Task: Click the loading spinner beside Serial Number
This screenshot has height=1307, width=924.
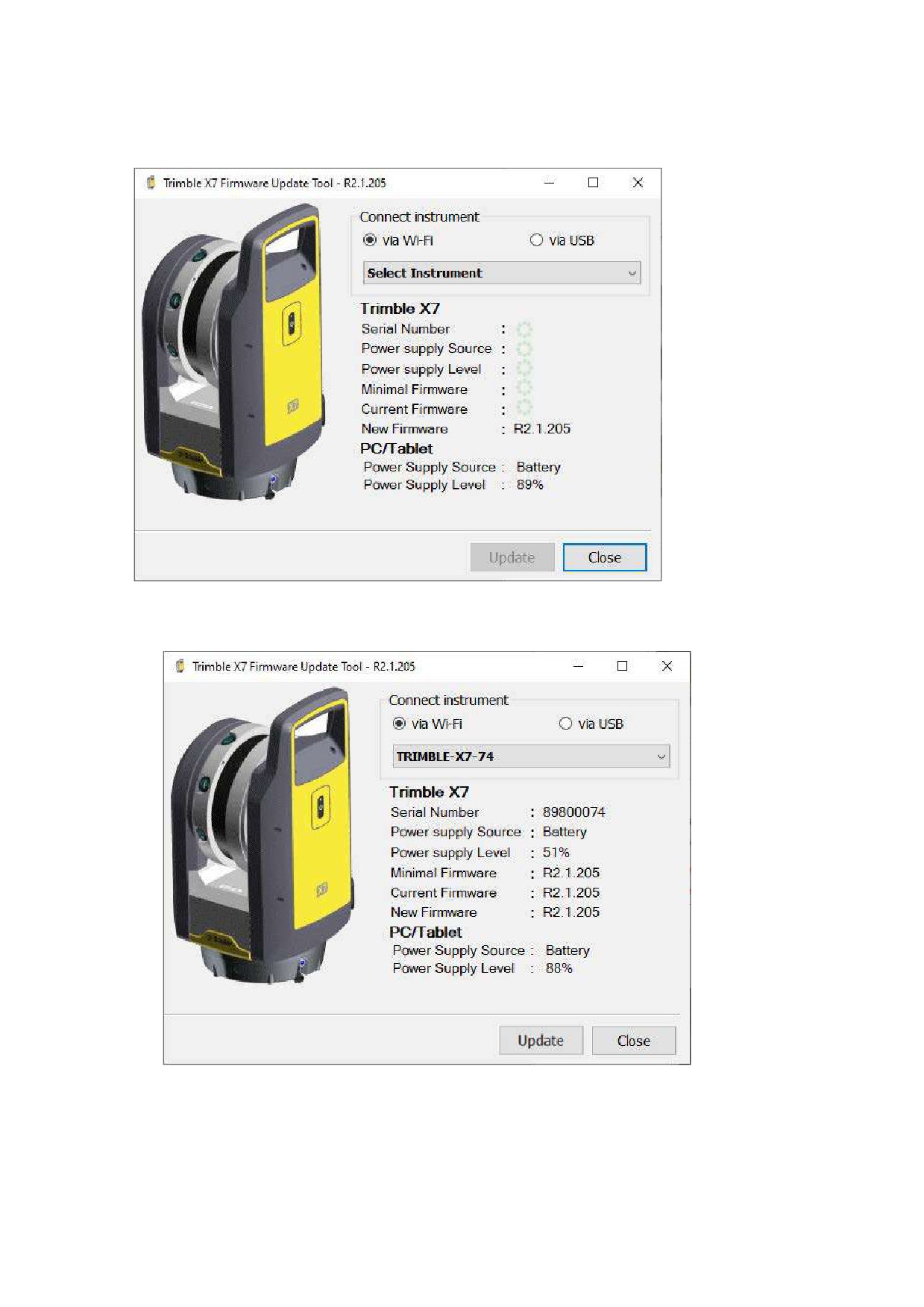Action: [524, 329]
